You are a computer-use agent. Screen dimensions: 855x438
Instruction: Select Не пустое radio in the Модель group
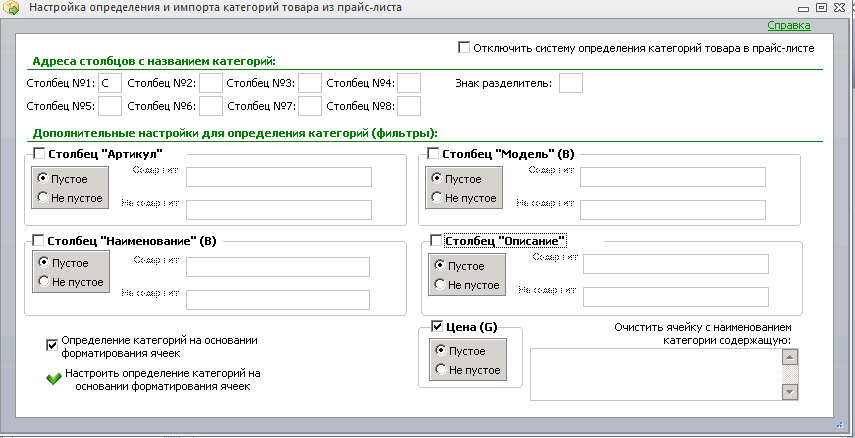click(436, 197)
